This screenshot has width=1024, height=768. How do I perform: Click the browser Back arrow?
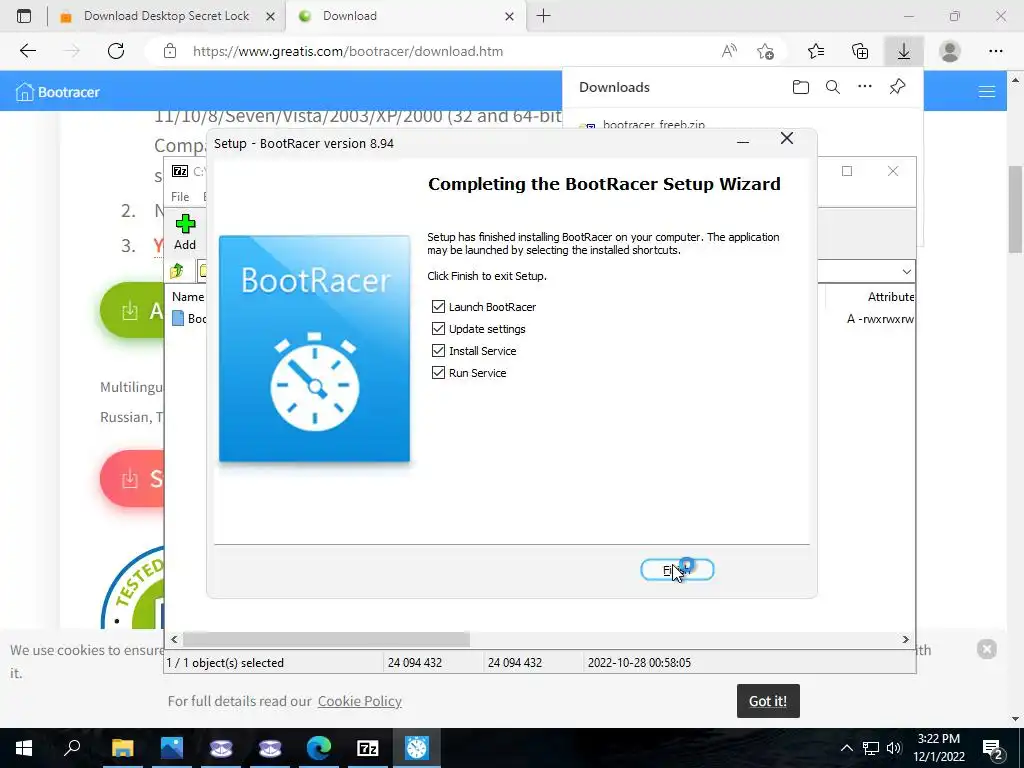click(x=27, y=51)
